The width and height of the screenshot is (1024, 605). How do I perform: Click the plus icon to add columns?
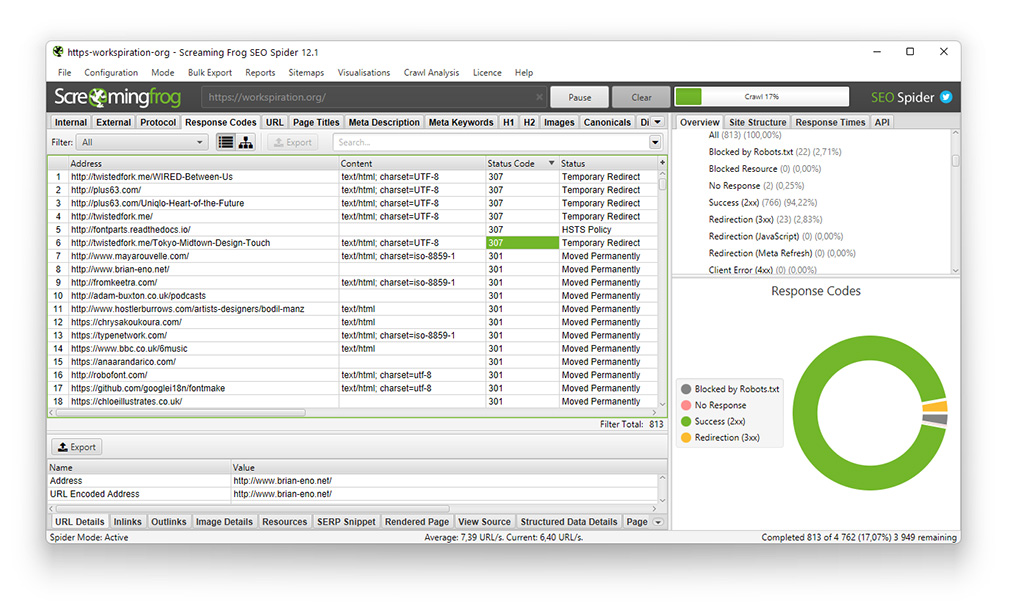(x=662, y=163)
